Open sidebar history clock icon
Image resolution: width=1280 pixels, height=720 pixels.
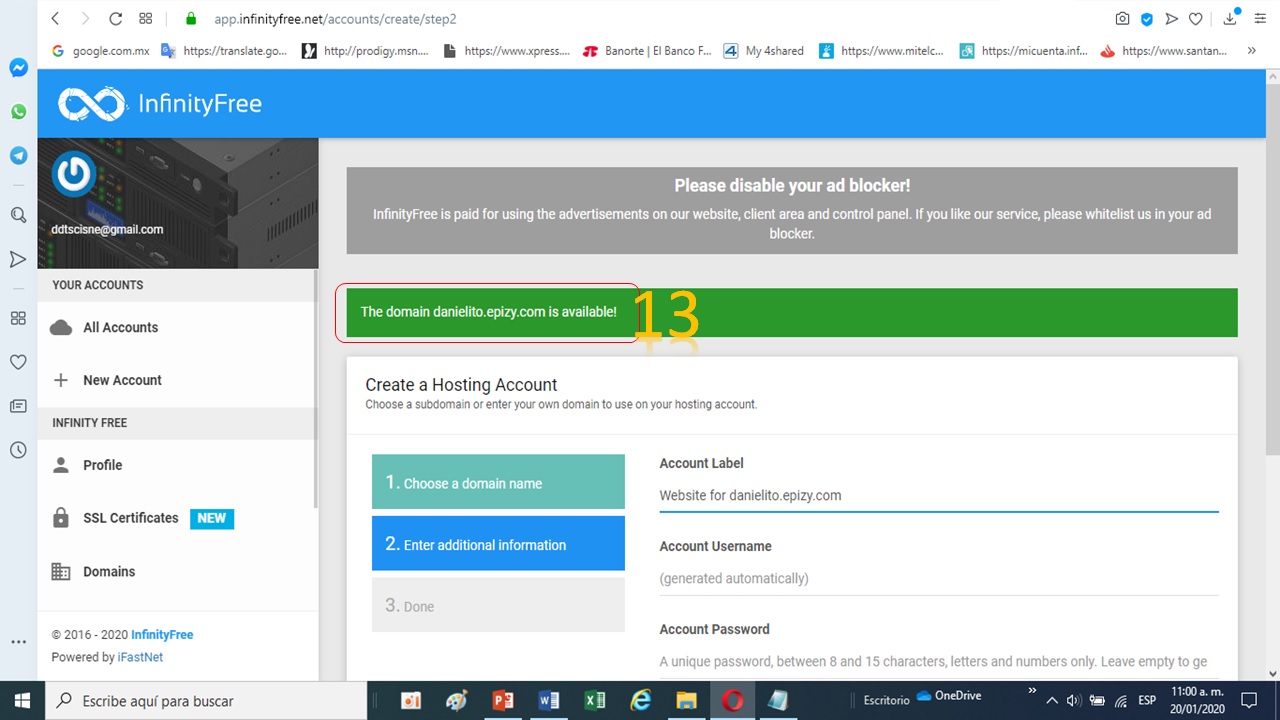pyautogui.click(x=18, y=450)
